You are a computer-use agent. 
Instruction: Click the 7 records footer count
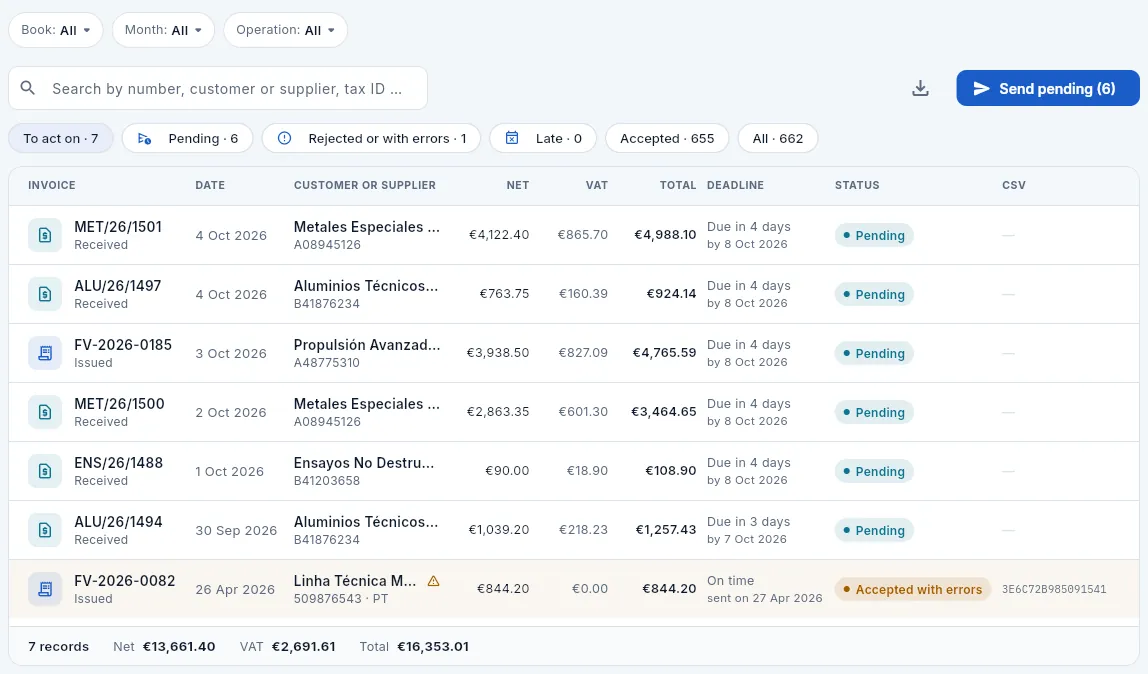pos(59,647)
